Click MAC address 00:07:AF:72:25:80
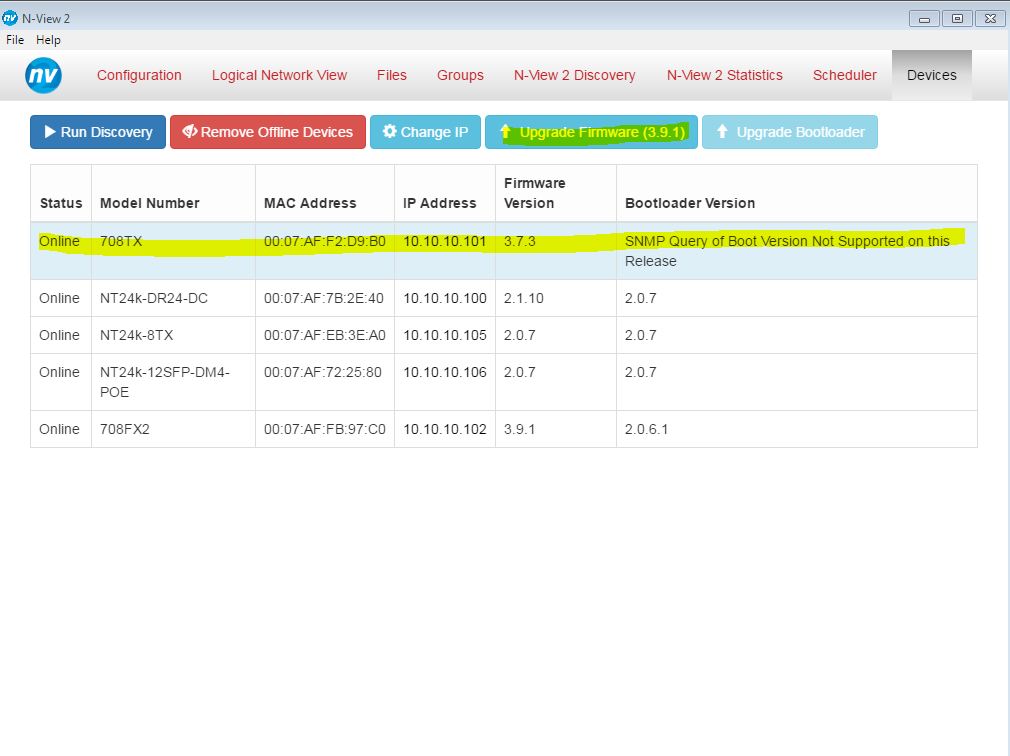 click(323, 372)
